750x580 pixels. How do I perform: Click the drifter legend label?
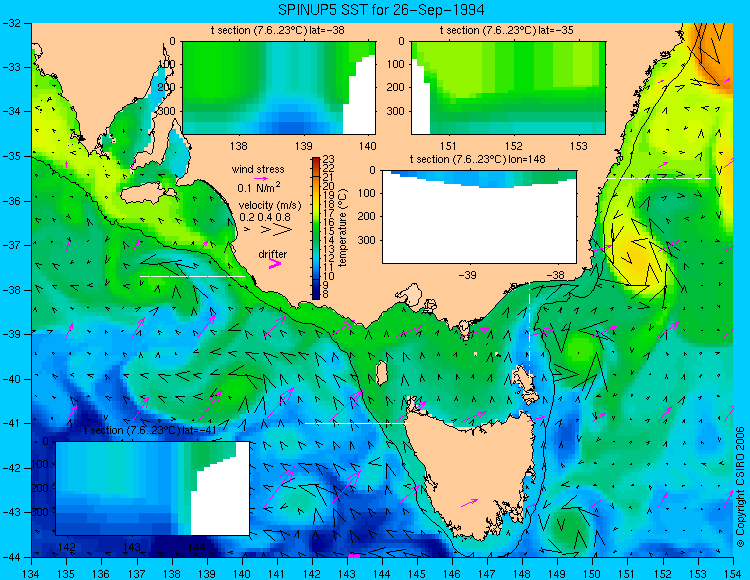coord(273,254)
